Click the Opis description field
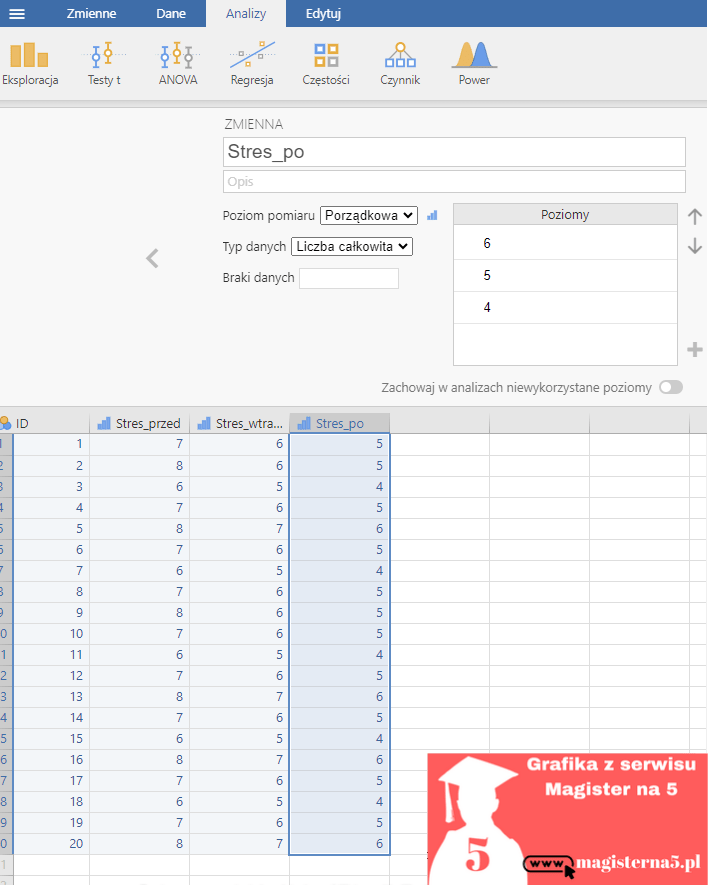Image resolution: width=708 pixels, height=885 pixels. point(454,181)
